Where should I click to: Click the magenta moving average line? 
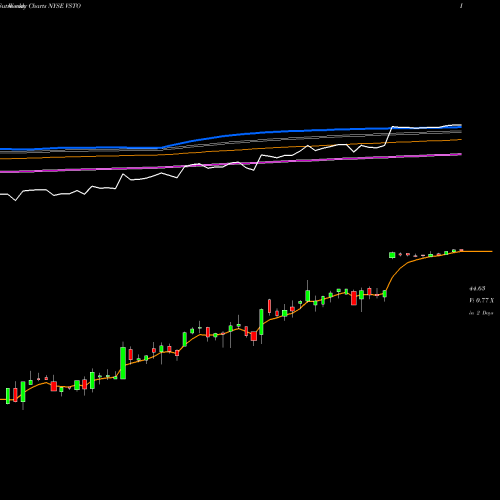tap(231, 163)
